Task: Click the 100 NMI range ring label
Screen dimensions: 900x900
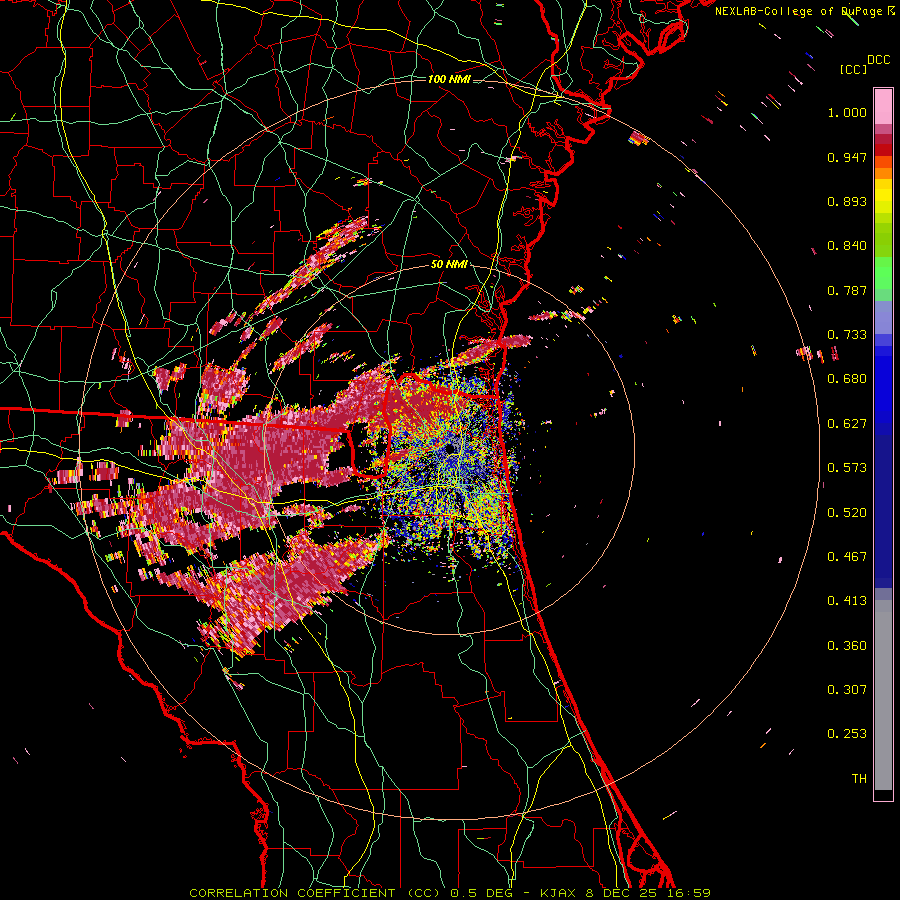Action: click(x=449, y=79)
